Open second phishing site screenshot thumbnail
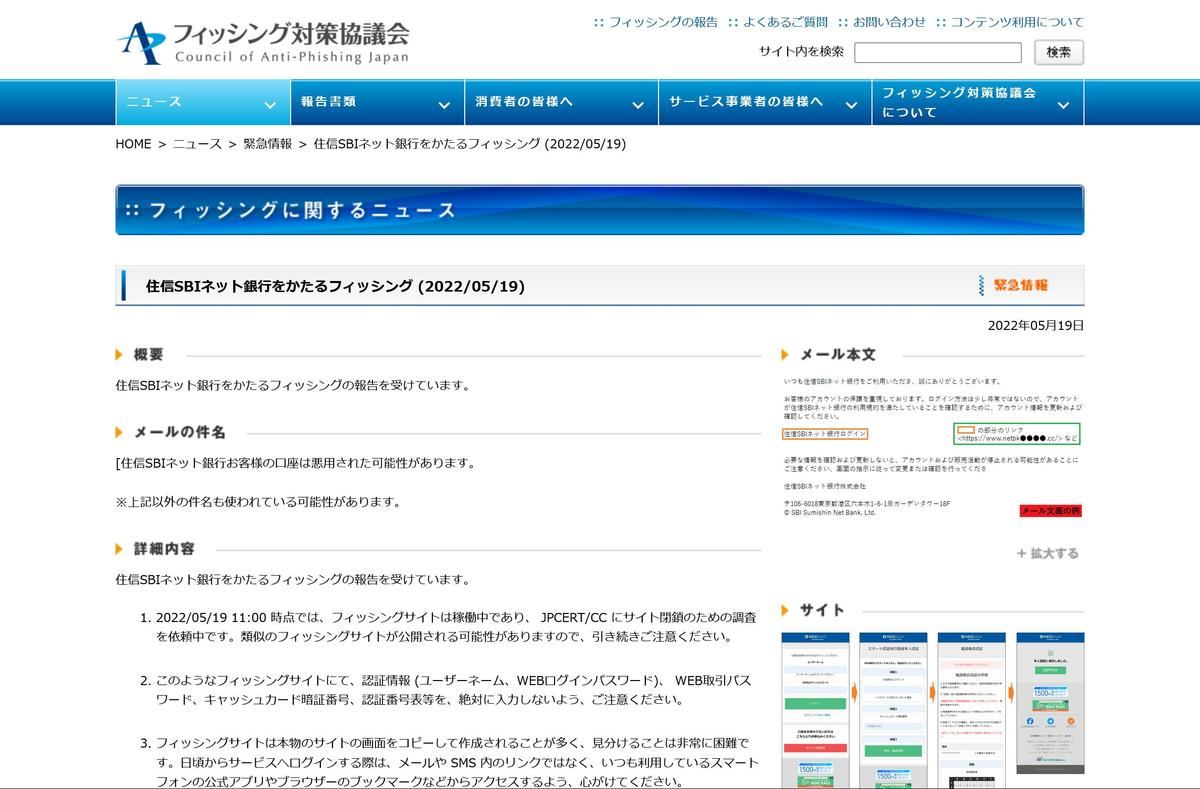Viewport: 1200px width, 789px height. [893, 709]
